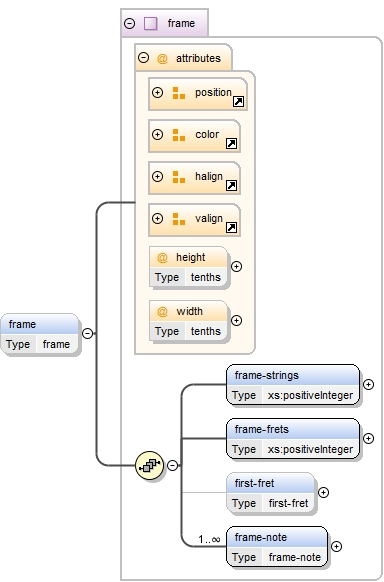This screenshot has height=582, width=384.
Task: Click the orange position group icon
Action: (x=179, y=93)
